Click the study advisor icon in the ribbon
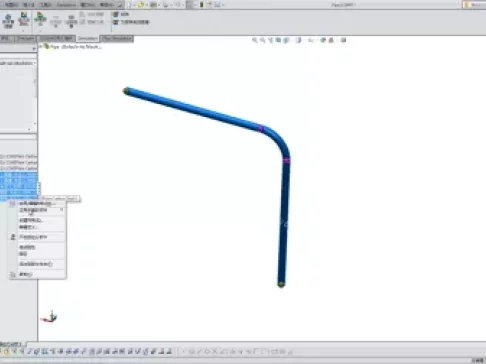This screenshot has width=486, height=364. click(8, 21)
